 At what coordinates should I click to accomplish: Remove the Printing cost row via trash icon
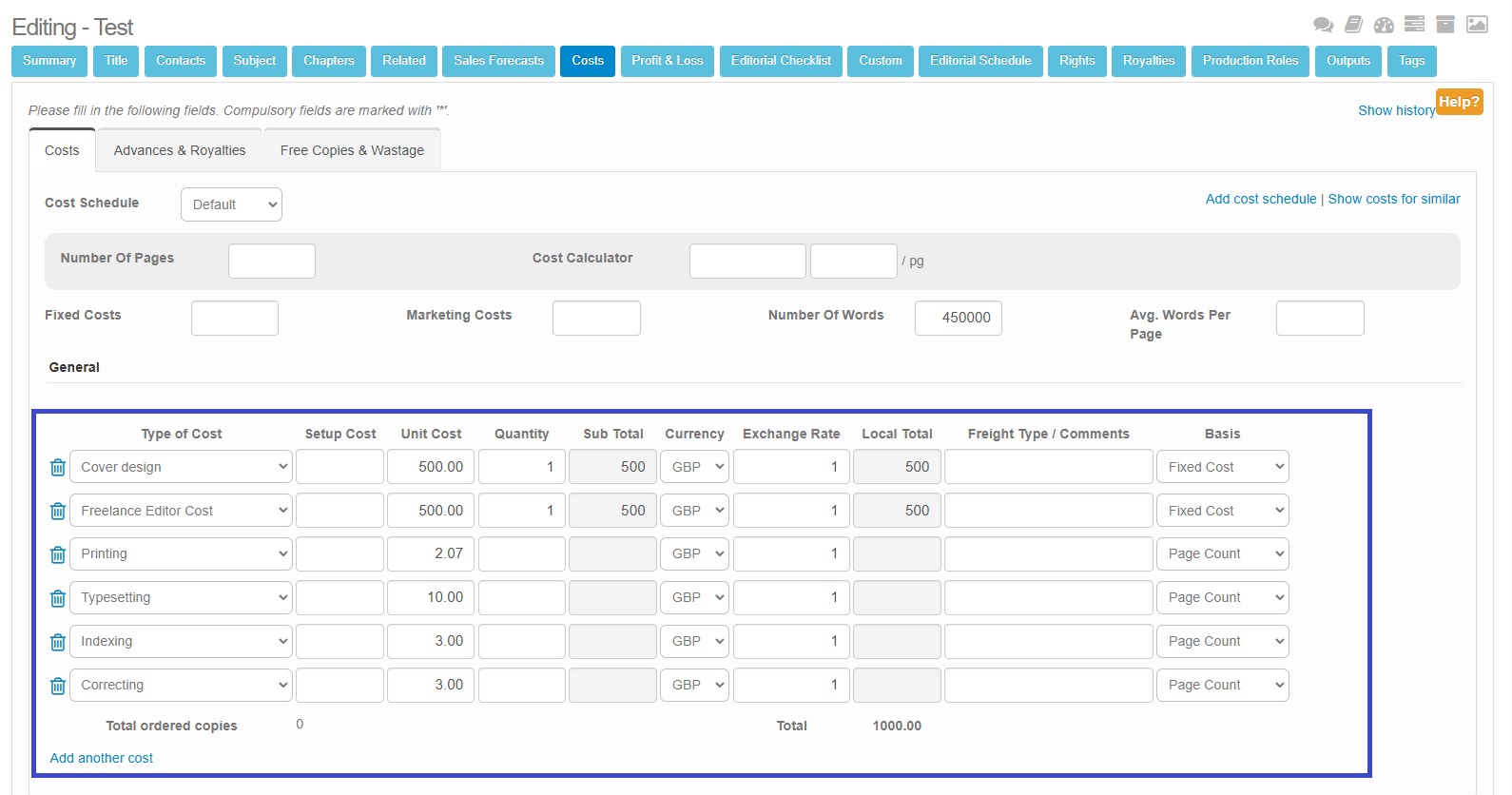[x=58, y=554]
